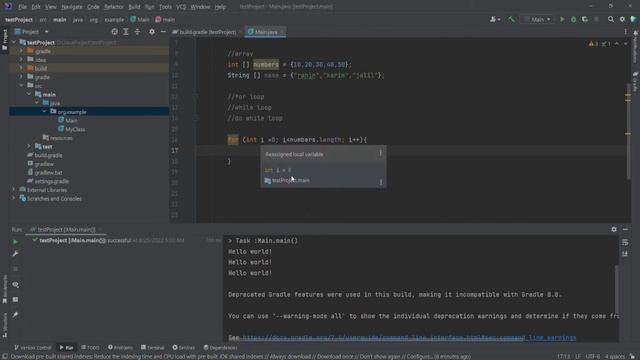Viewport: 640px width, 360px height.
Task: Open the Main run configuration dropdown
Action: coord(537,19)
